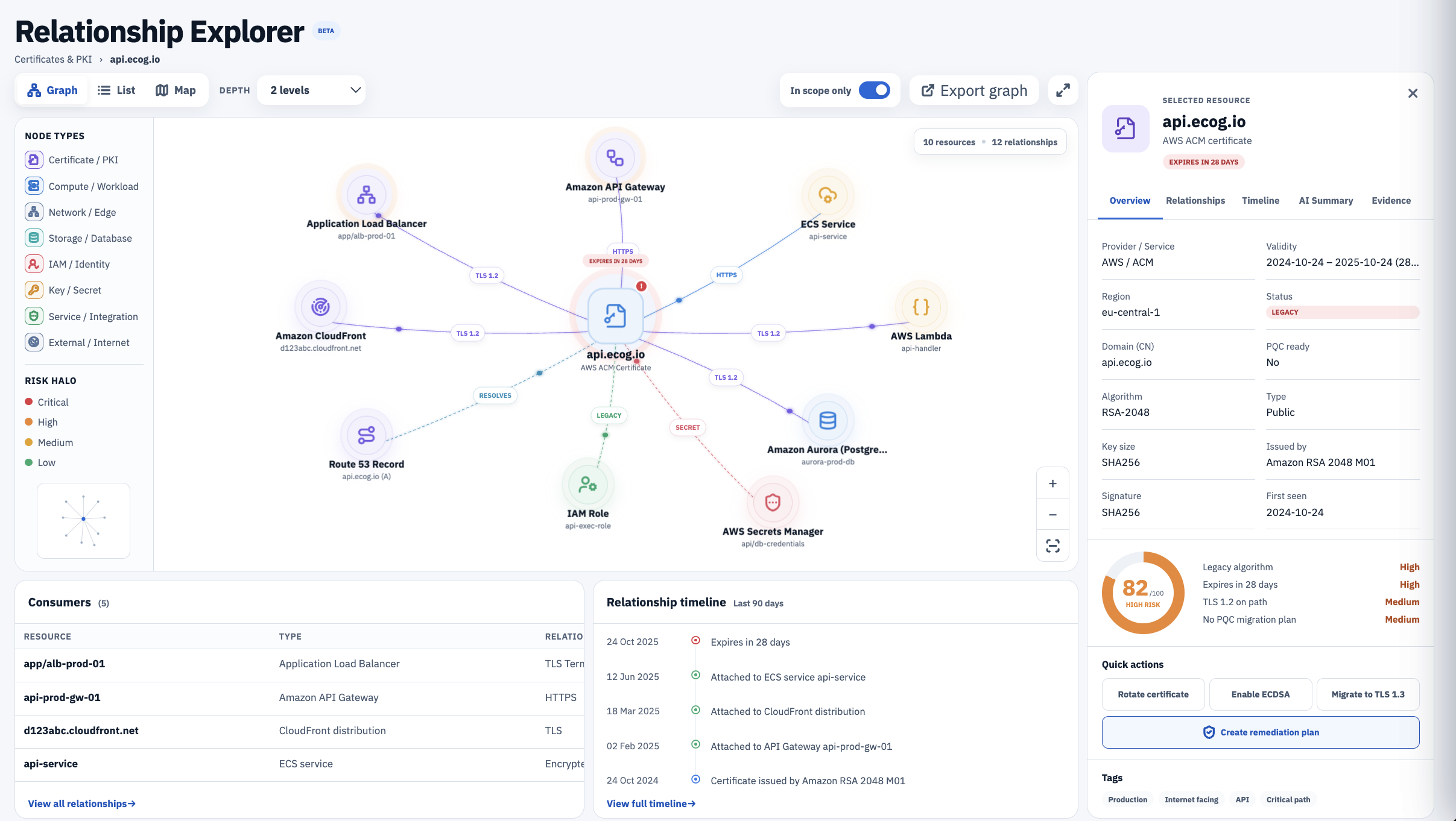The image size is (1456, 821).
Task: Click the Application Load Balancer node icon
Action: (366, 195)
